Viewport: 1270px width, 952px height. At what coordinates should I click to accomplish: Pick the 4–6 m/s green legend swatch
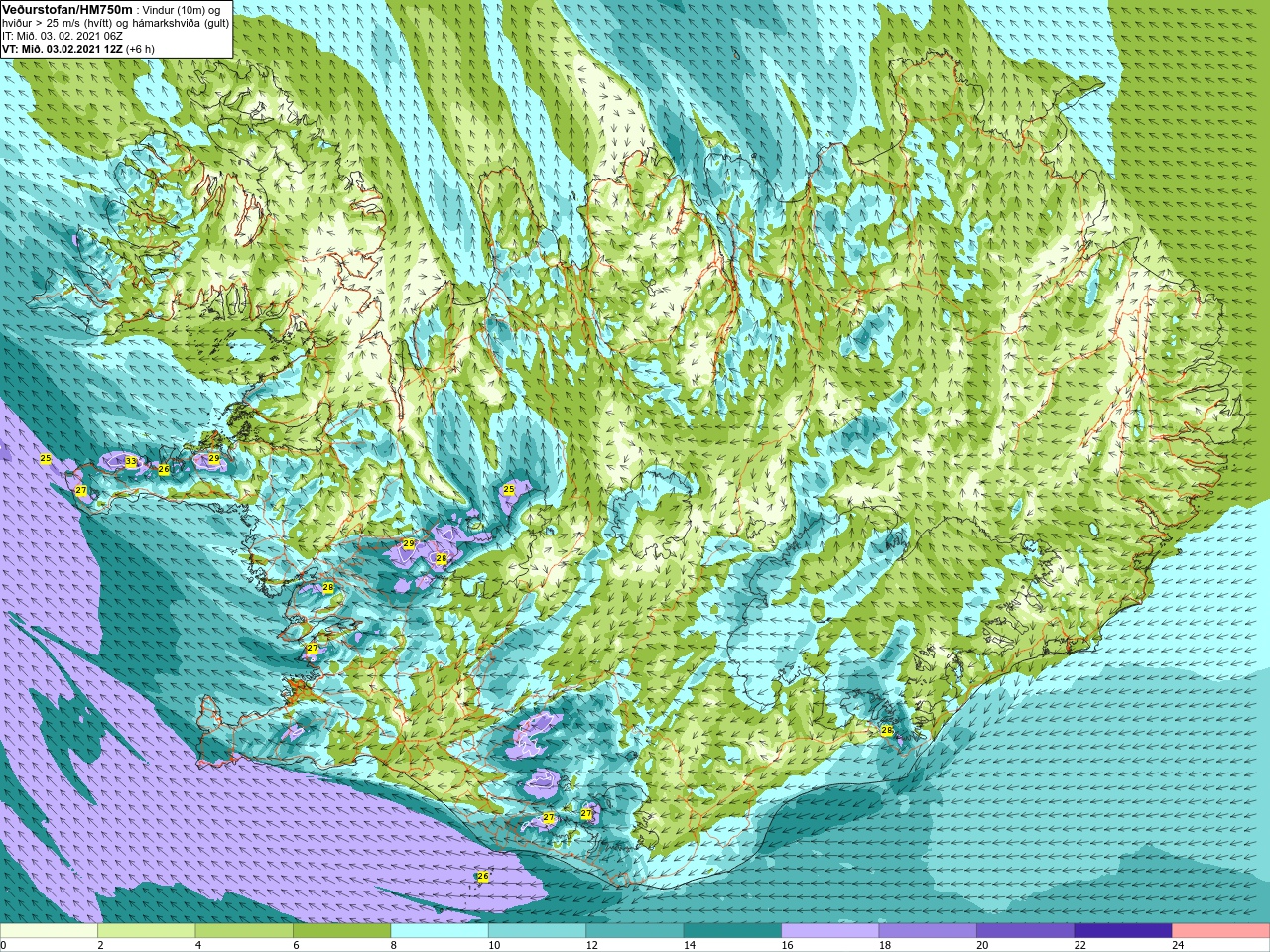(244, 931)
